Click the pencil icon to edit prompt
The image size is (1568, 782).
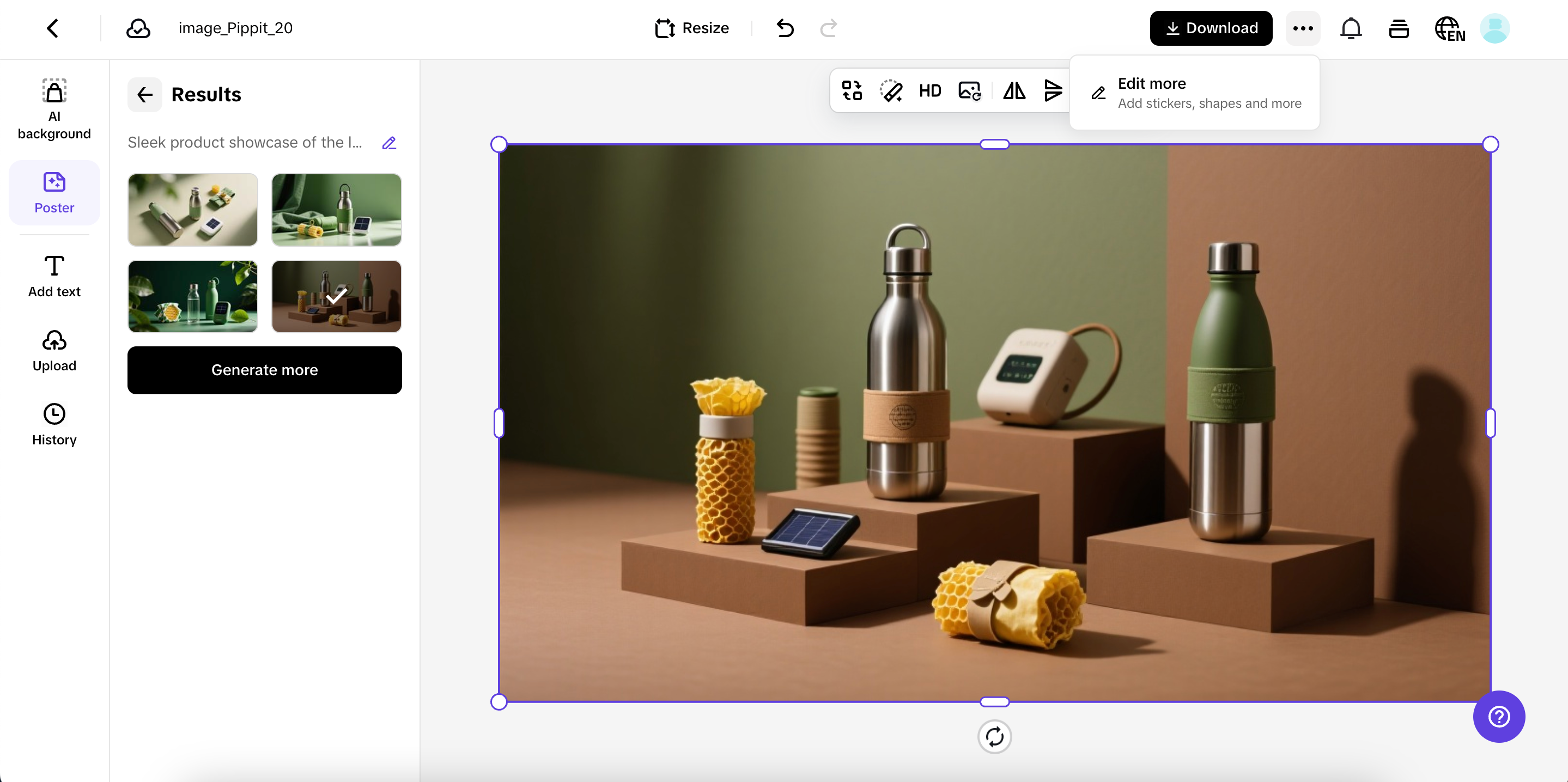click(x=389, y=143)
